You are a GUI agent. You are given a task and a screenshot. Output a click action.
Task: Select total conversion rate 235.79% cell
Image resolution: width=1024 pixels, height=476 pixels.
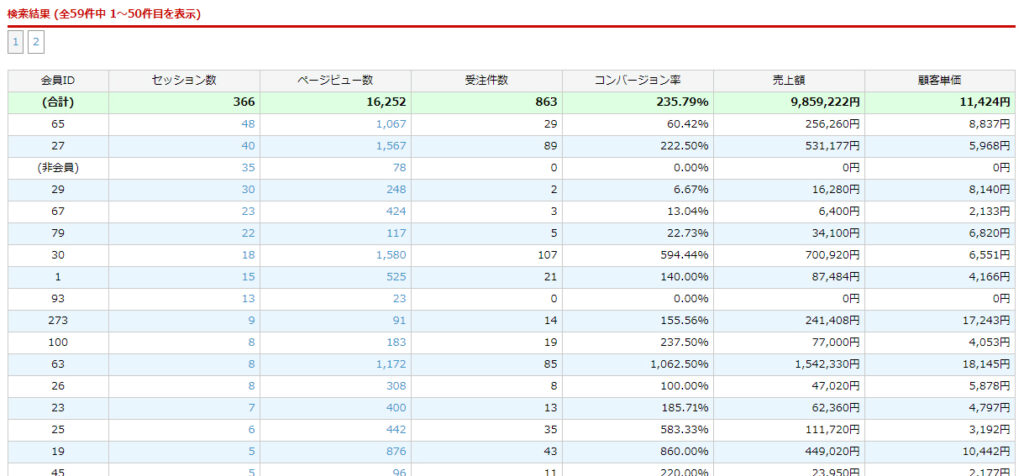(638, 103)
